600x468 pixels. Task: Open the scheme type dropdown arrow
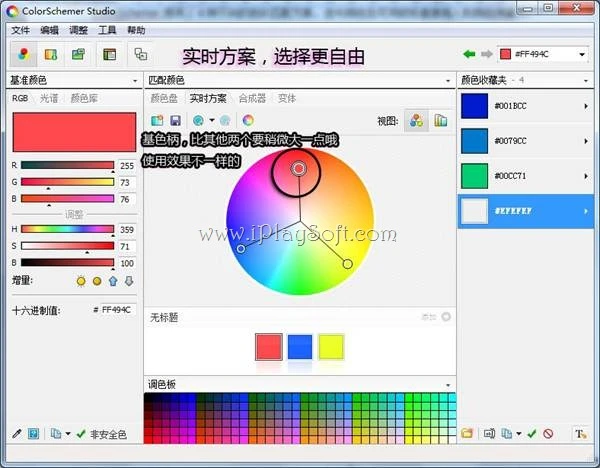pyautogui.click(x=212, y=121)
